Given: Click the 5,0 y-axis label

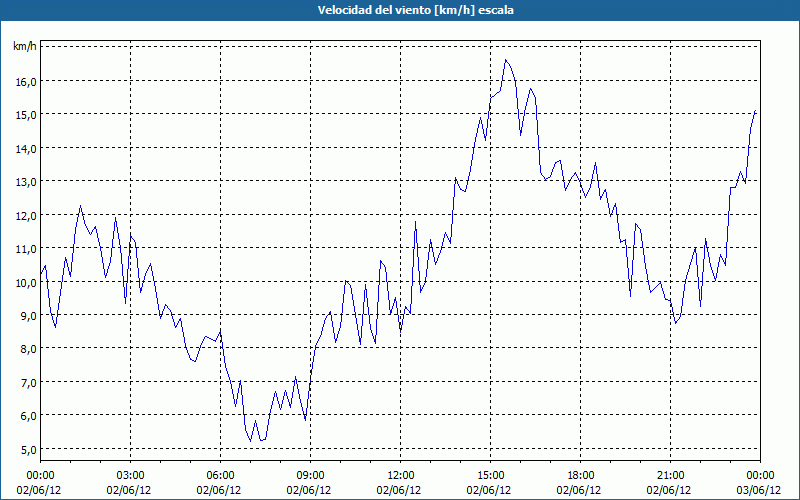Looking at the screenshot, I should (25, 449).
